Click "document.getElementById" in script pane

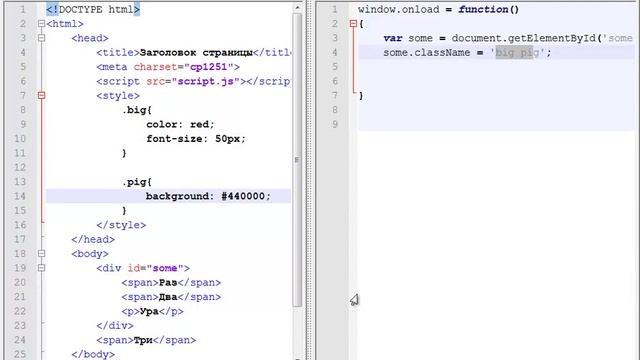point(523,38)
